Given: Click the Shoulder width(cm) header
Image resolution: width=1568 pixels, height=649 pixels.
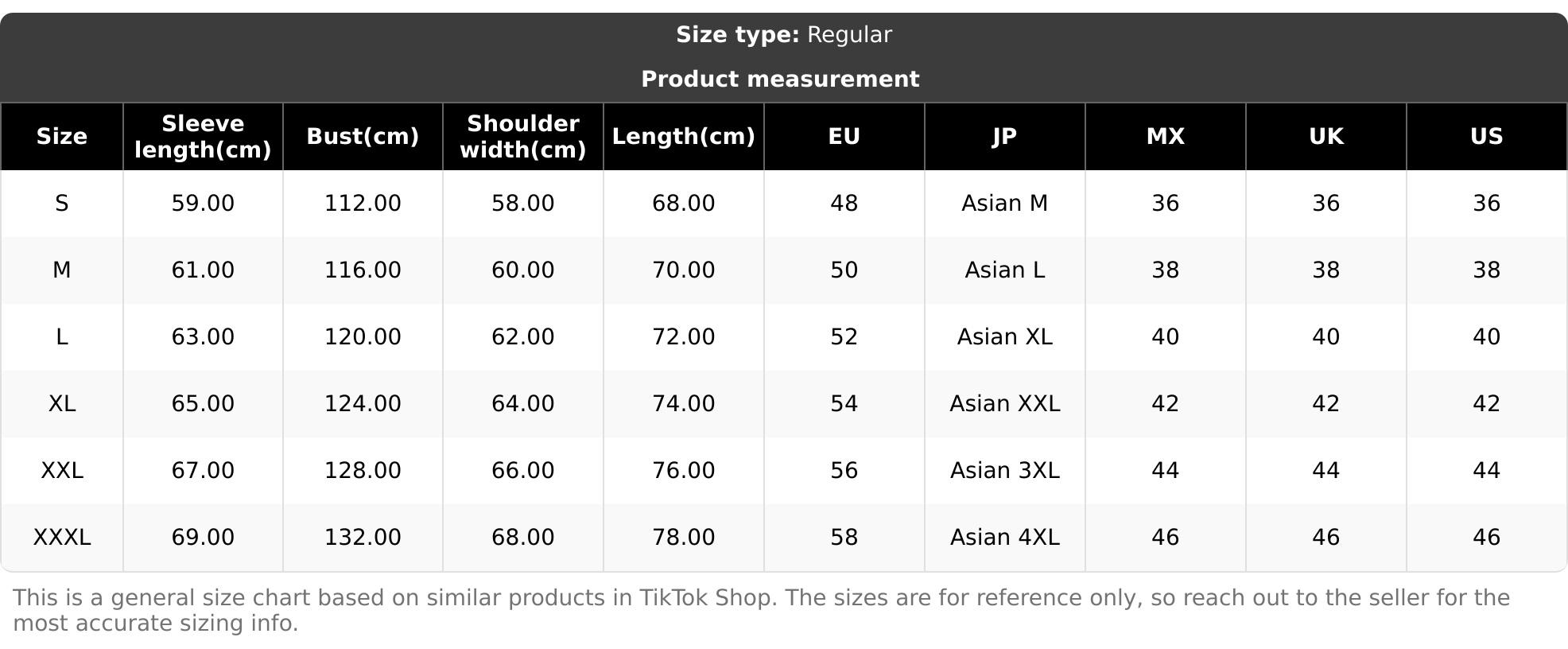Looking at the screenshot, I should coord(523,137).
